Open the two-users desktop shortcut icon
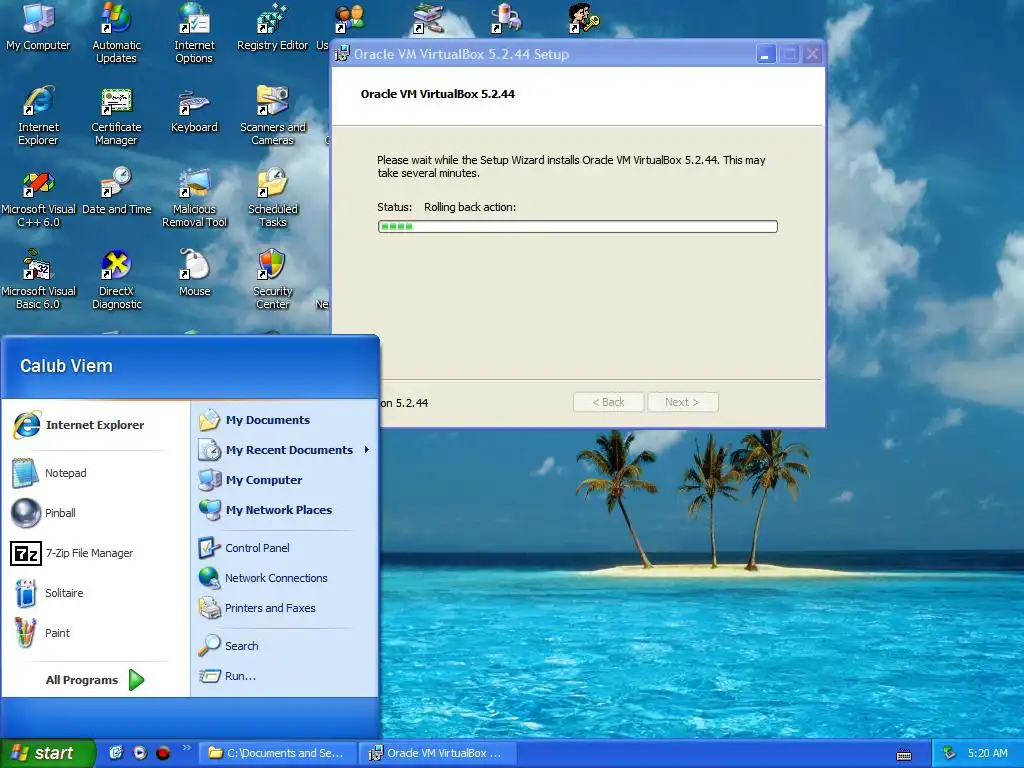Image resolution: width=1024 pixels, height=768 pixels. click(350, 18)
